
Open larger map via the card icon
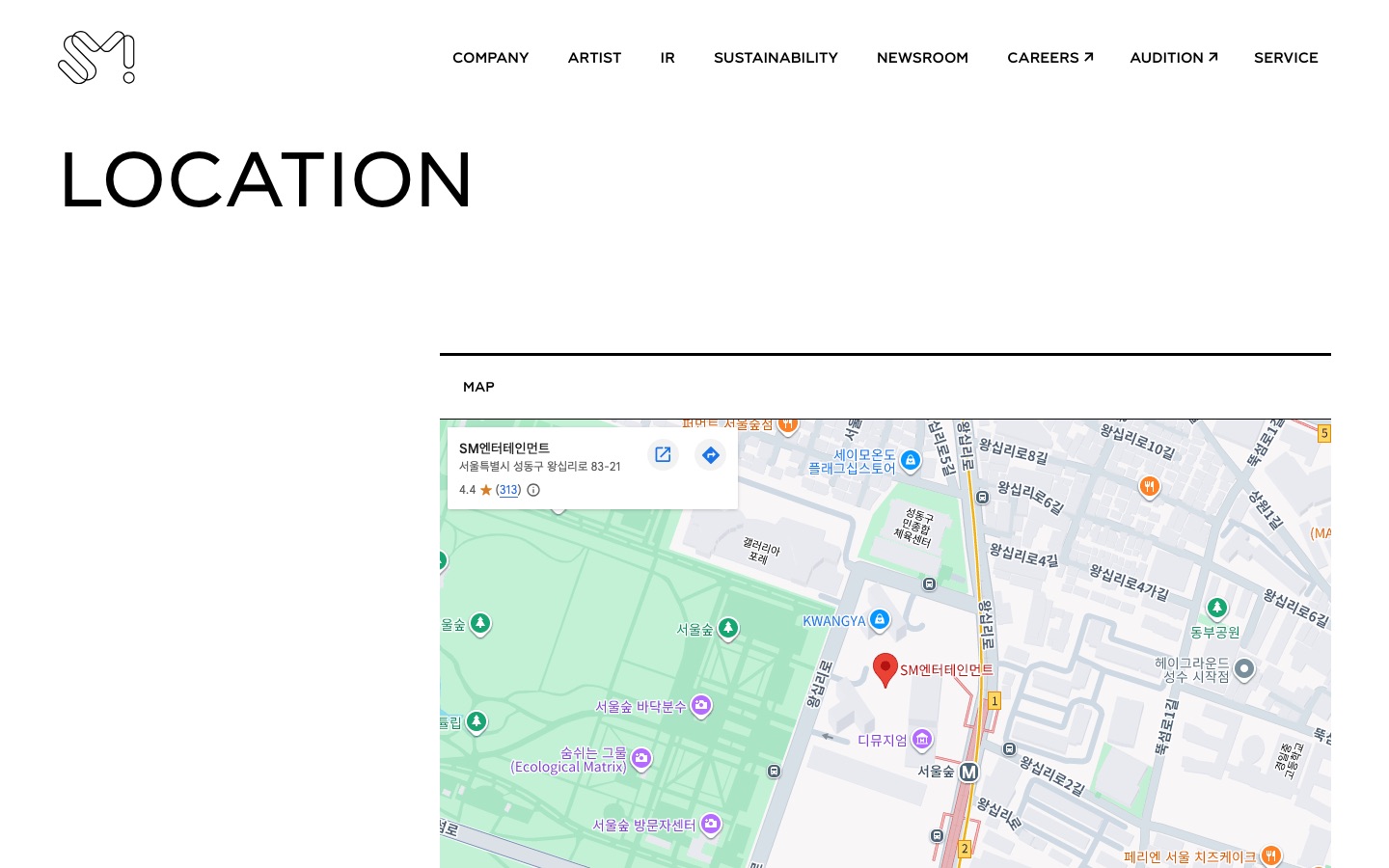pyautogui.click(x=663, y=454)
